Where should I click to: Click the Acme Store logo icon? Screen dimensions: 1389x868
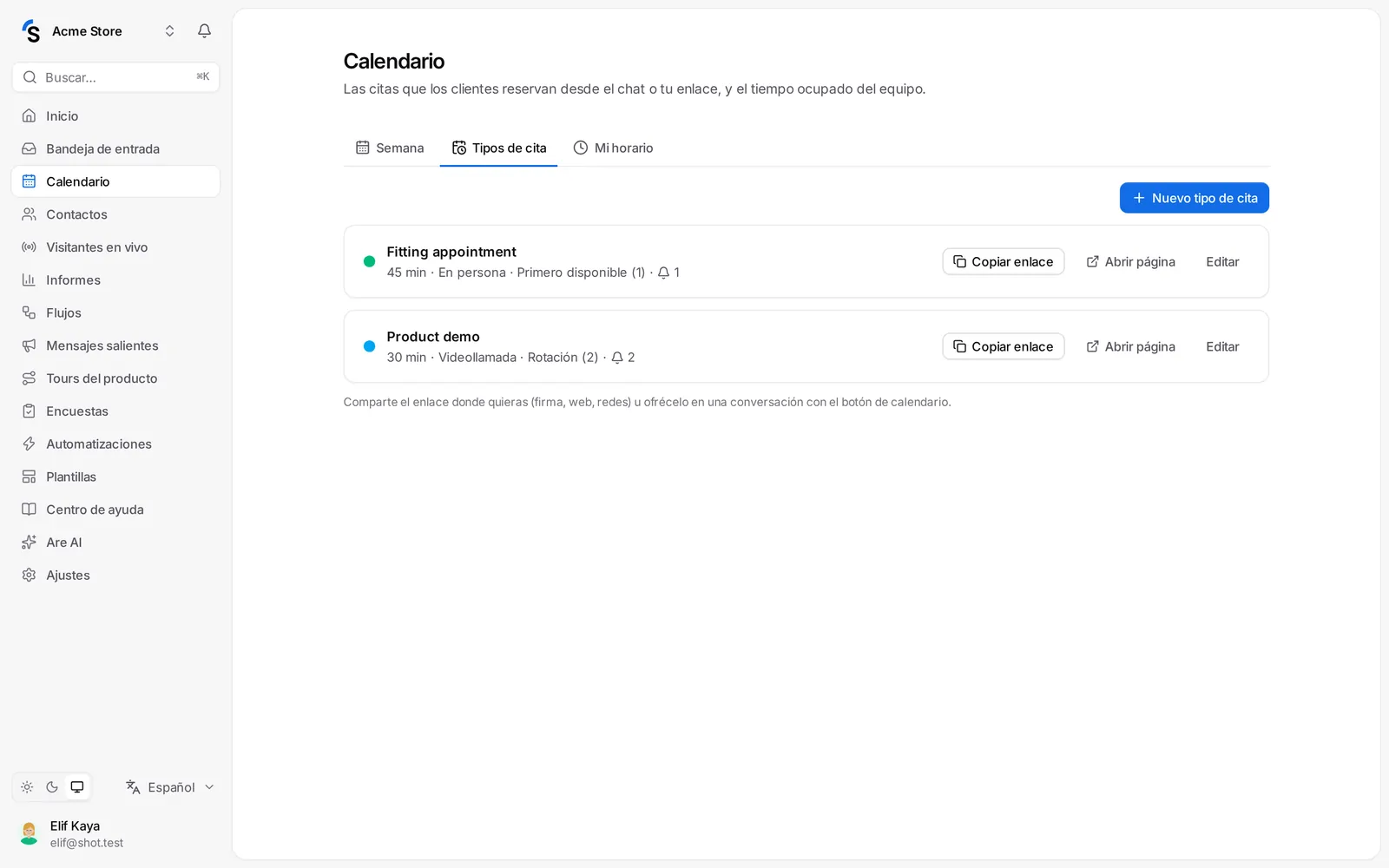(x=31, y=31)
